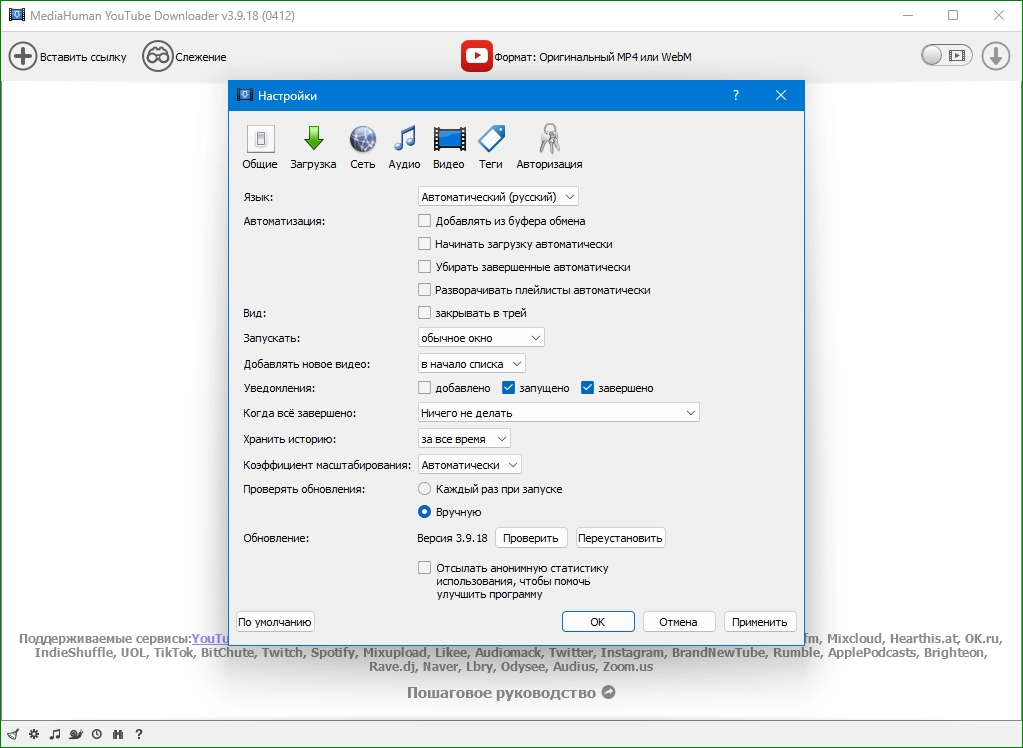Click the broom clear-list icon in status bar

(x=13, y=734)
